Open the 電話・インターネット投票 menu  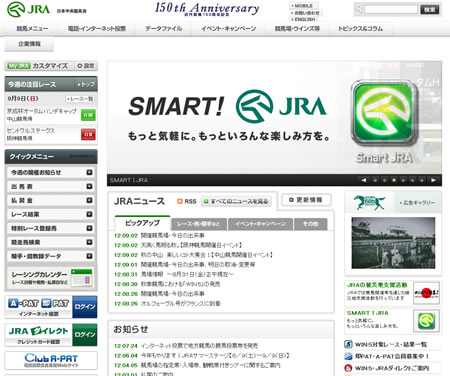(x=97, y=29)
